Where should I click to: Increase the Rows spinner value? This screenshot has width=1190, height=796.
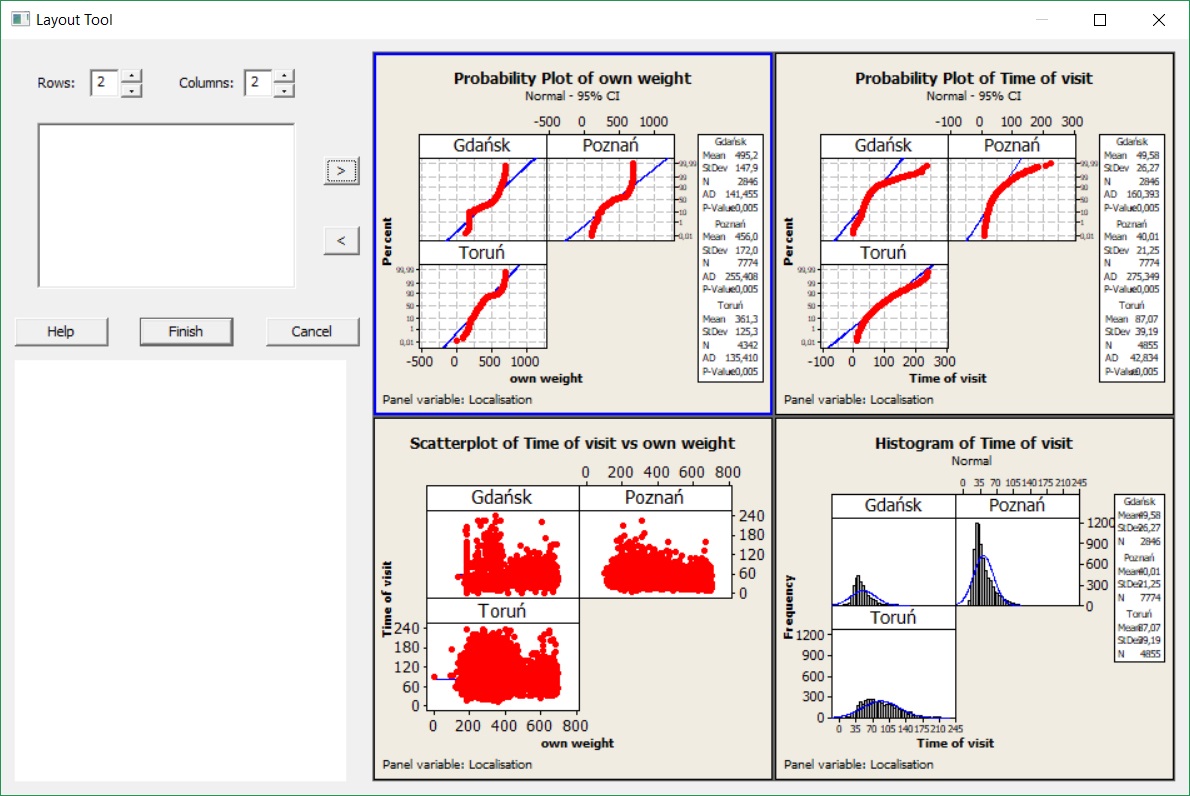point(131,76)
